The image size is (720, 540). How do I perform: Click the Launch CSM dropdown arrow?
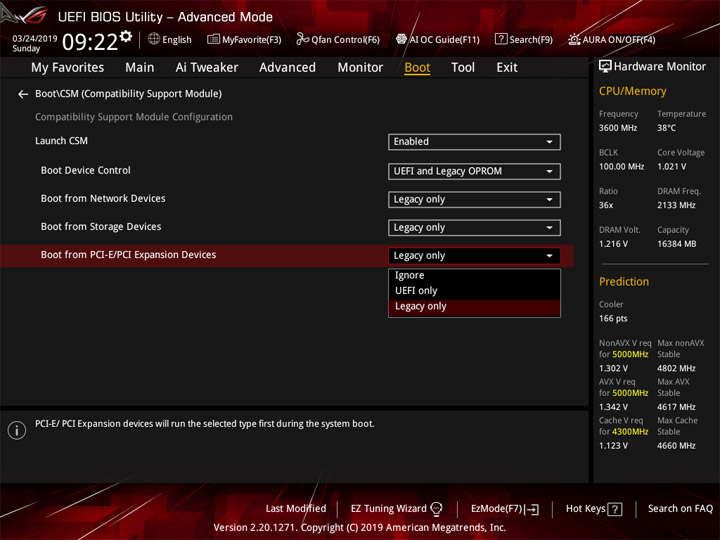tap(549, 142)
